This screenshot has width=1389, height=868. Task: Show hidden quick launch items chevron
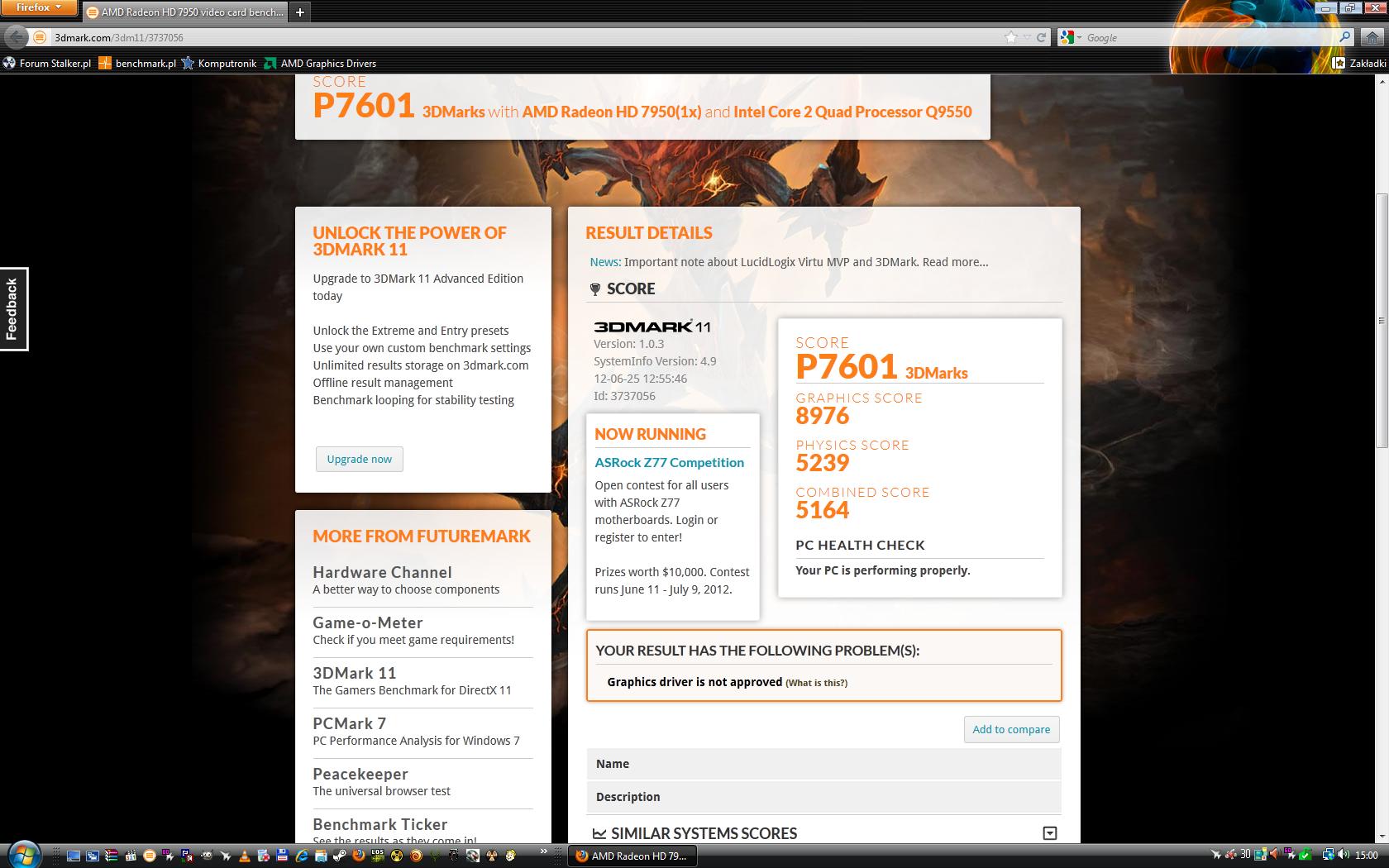click(543, 851)
